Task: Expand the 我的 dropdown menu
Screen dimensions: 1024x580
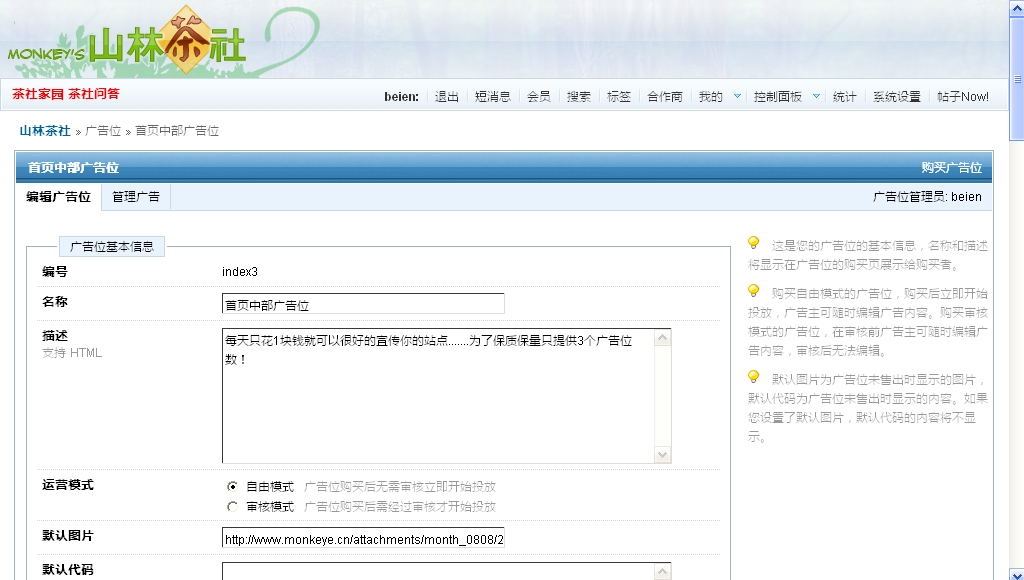Action: click(x=737, y=96)
